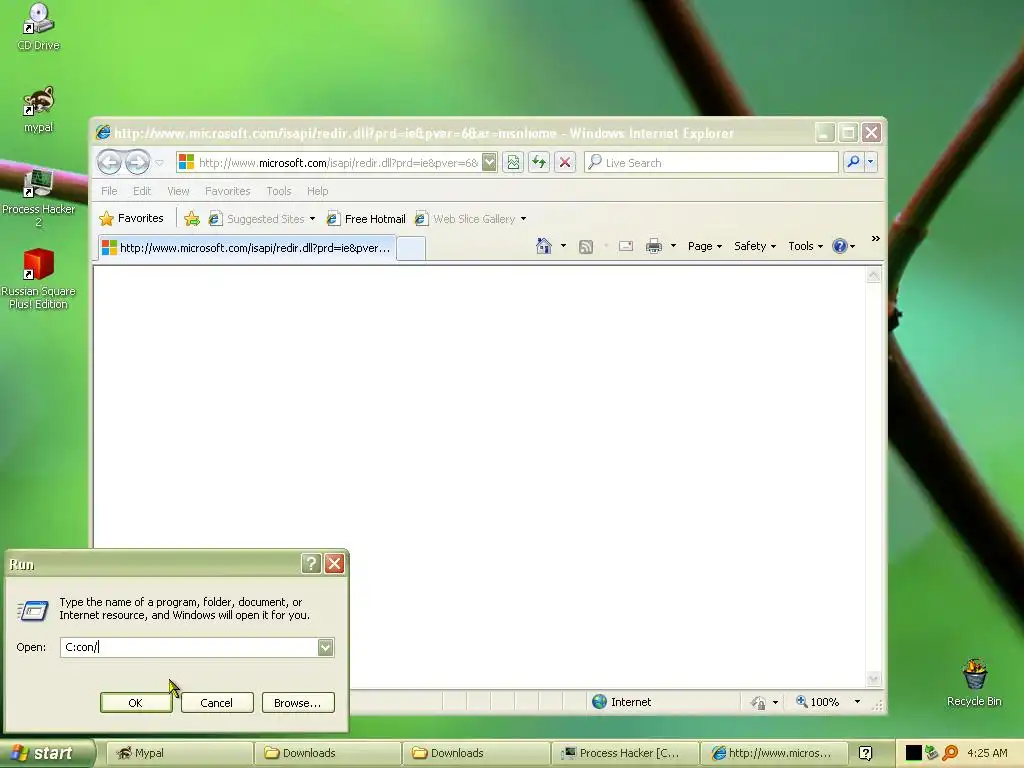Click the command bar overflow chevron

(x=875, y=239)
